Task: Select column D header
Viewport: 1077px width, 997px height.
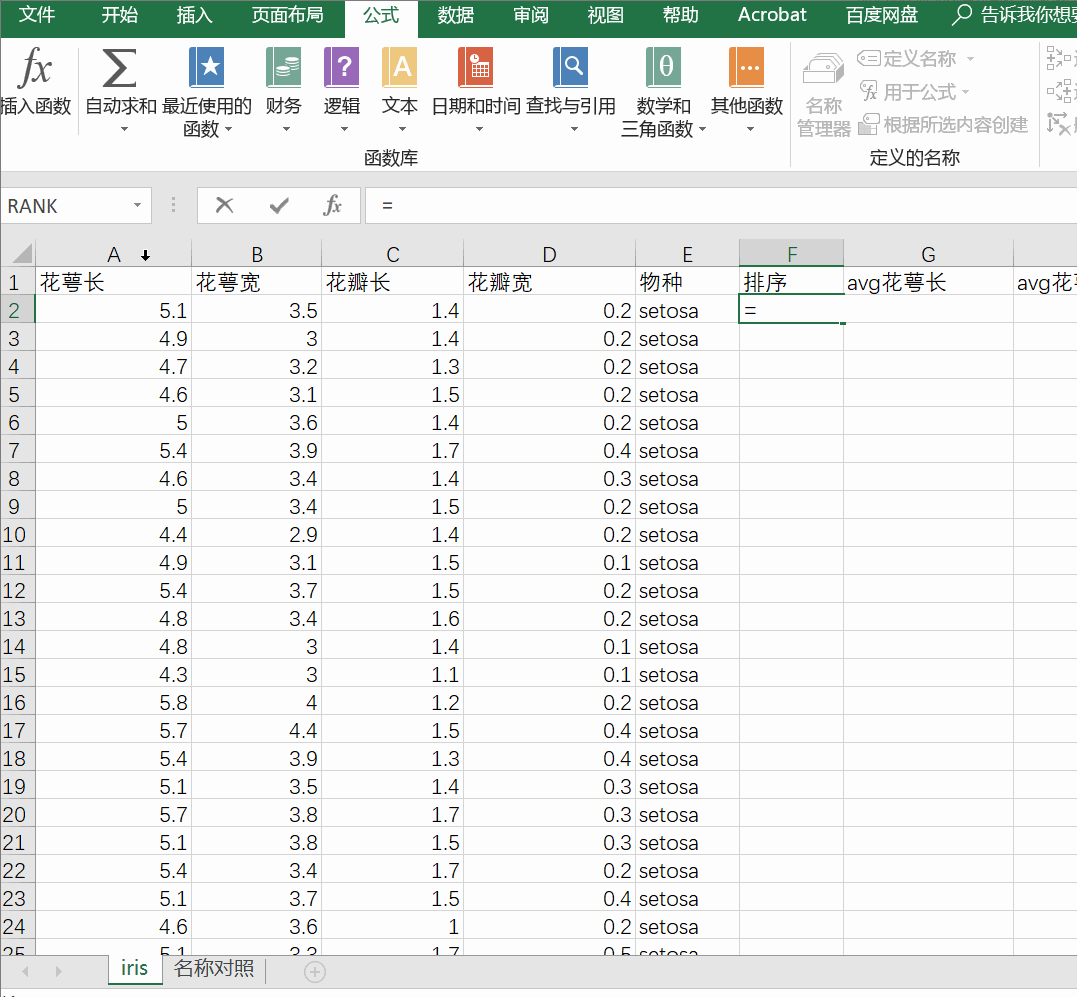Action: click(x=549, y=254)
